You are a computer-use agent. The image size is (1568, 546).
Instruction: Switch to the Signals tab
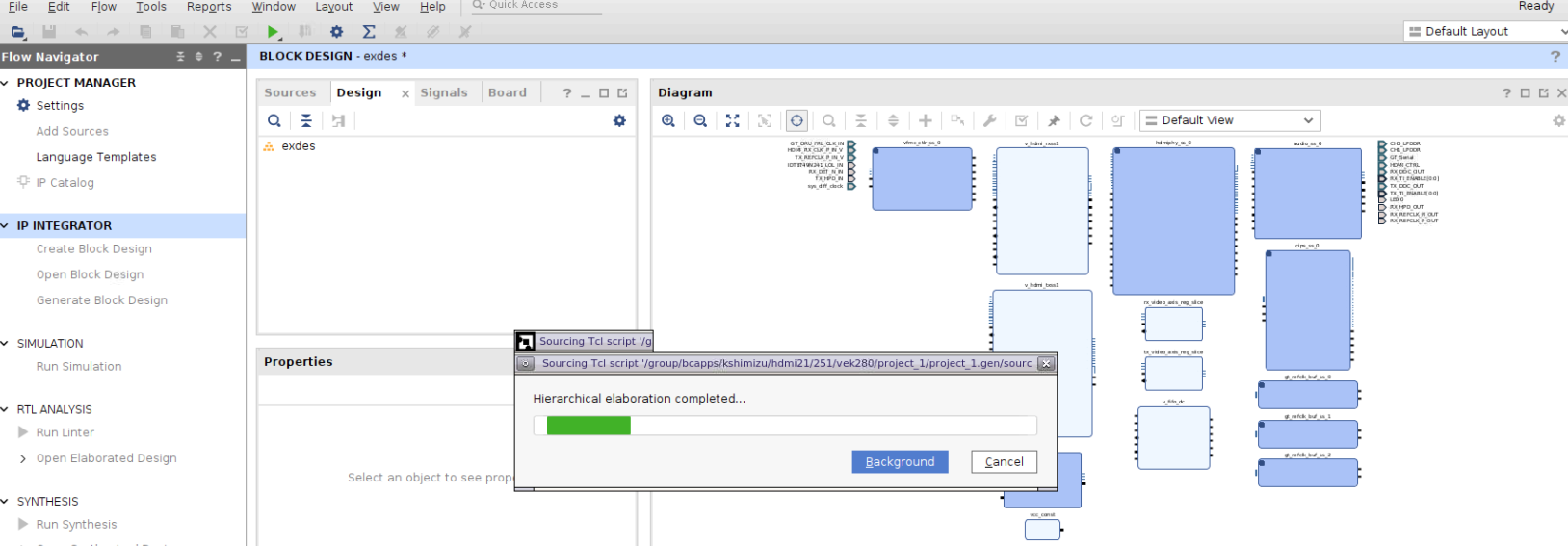coord(444,92)
